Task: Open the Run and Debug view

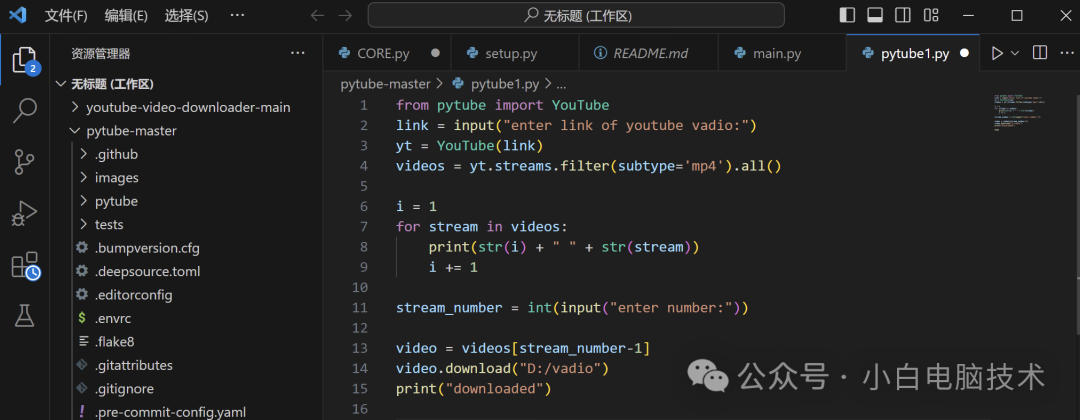Action: pyautogui.click(x=25, y=213)
